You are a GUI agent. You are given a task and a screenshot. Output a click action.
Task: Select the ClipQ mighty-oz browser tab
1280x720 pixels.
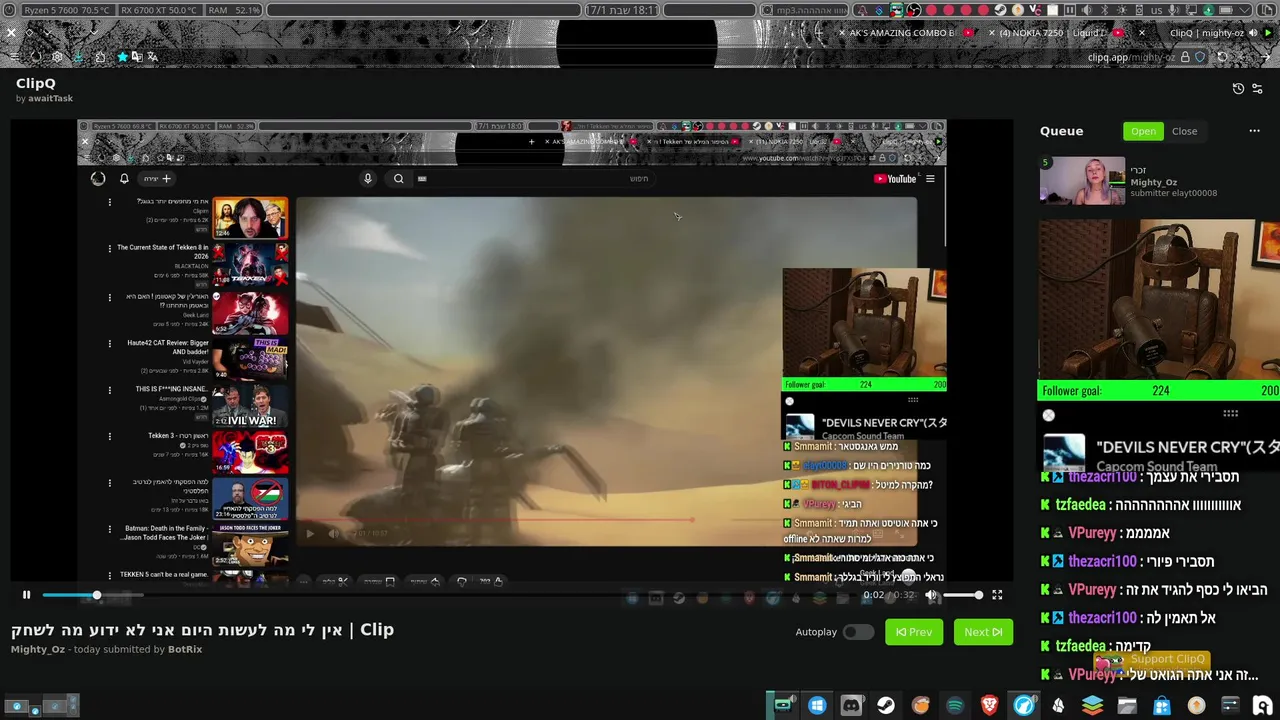[x=1206, y=33]
